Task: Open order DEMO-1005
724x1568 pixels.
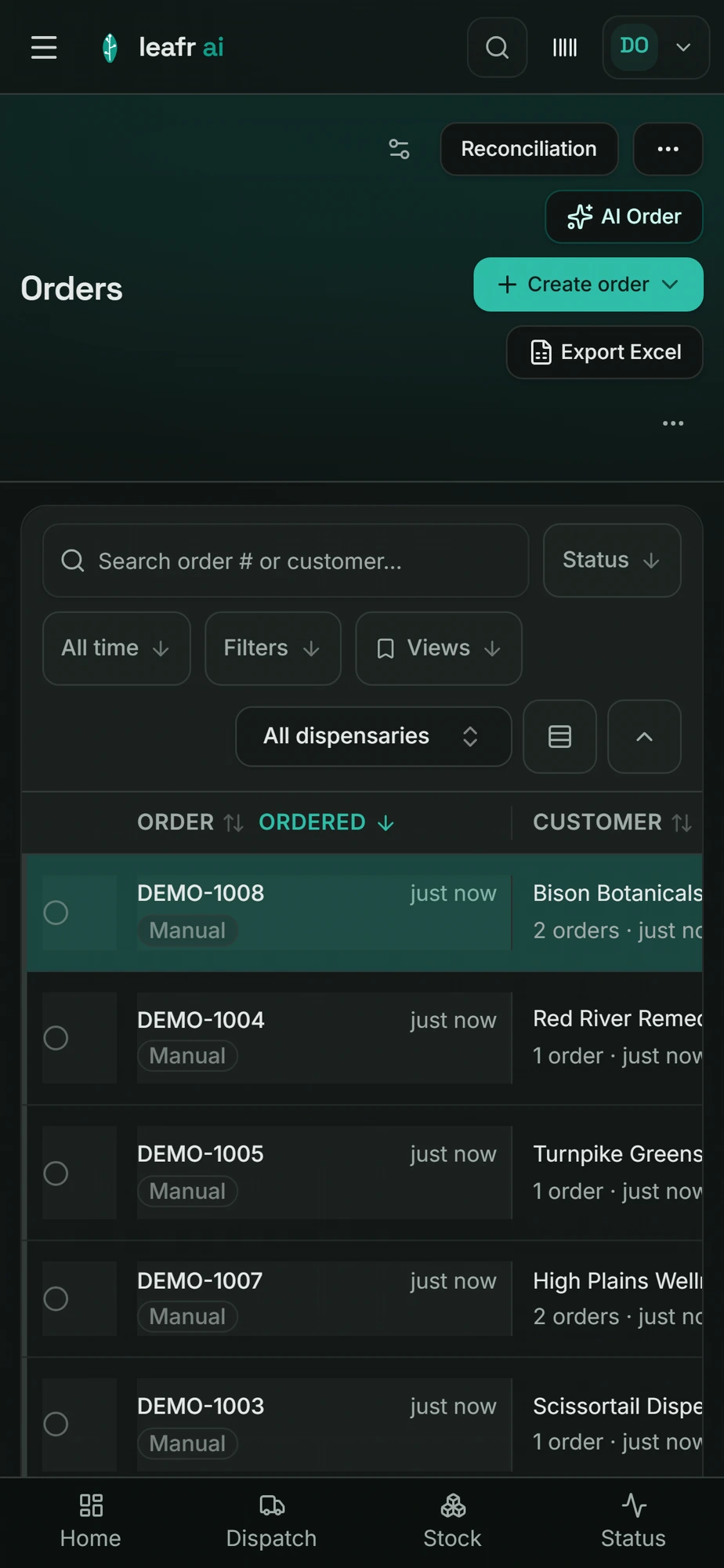Action: (x=201, y=1154)
